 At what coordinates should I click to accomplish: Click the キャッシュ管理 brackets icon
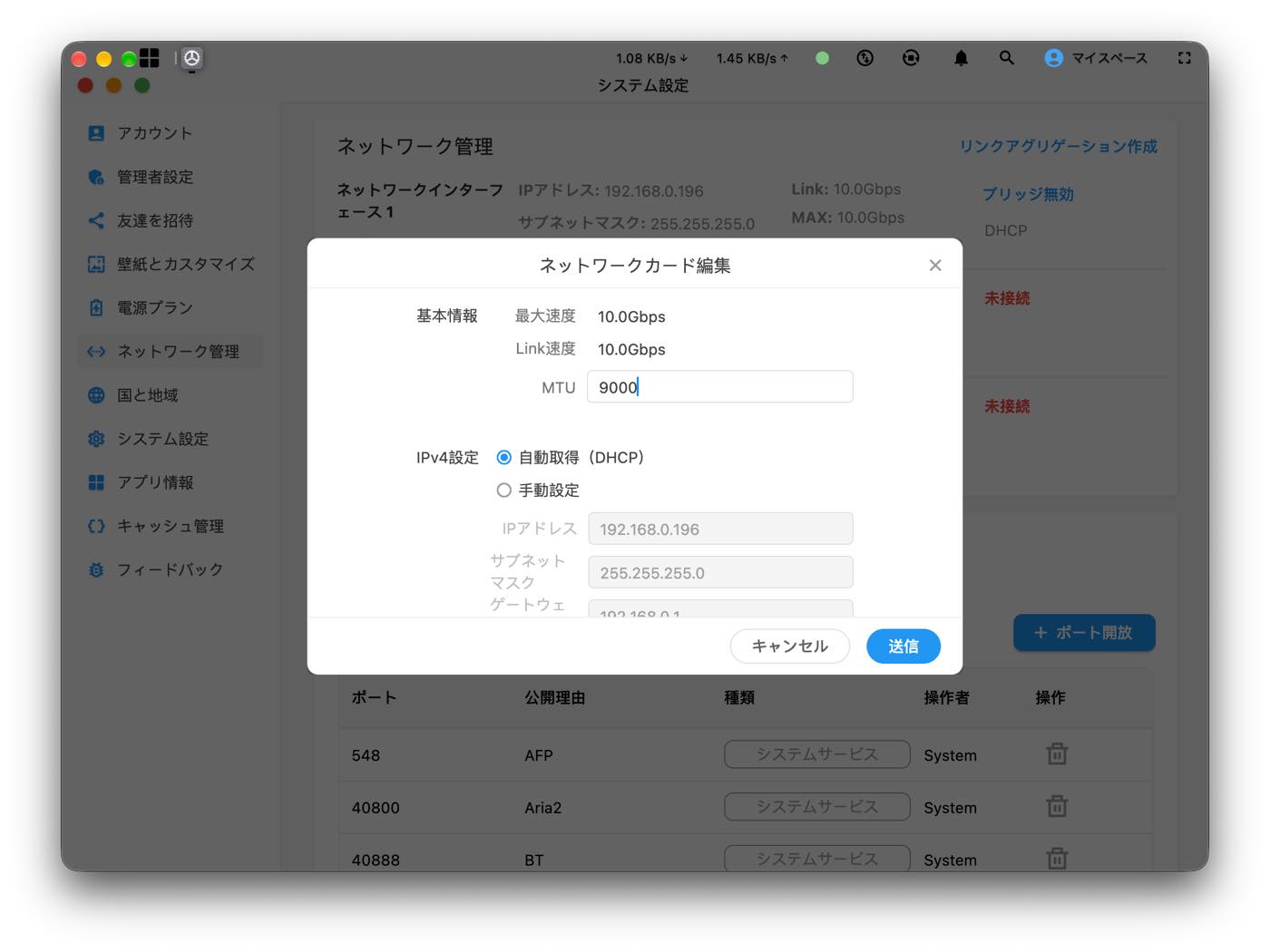96,526
